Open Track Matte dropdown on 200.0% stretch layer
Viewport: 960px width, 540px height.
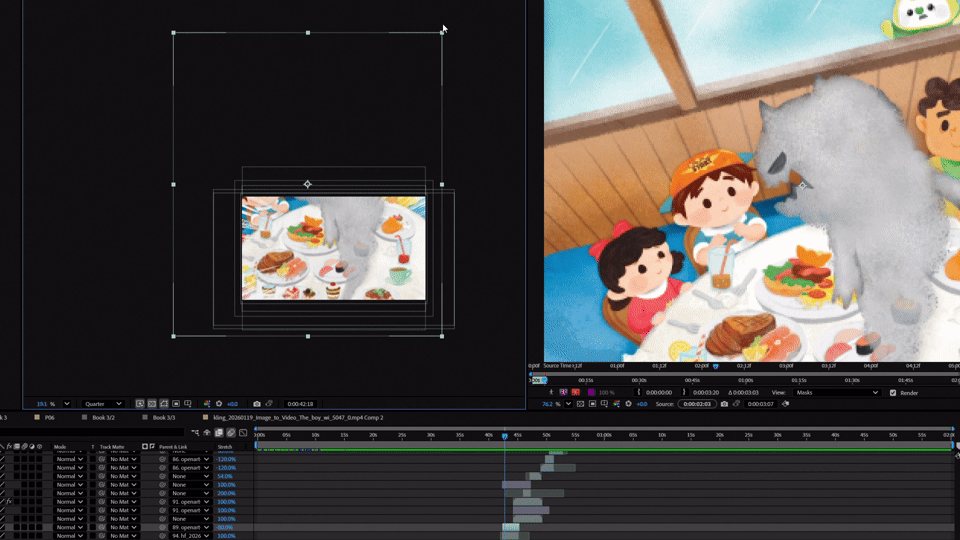[123, 493]
